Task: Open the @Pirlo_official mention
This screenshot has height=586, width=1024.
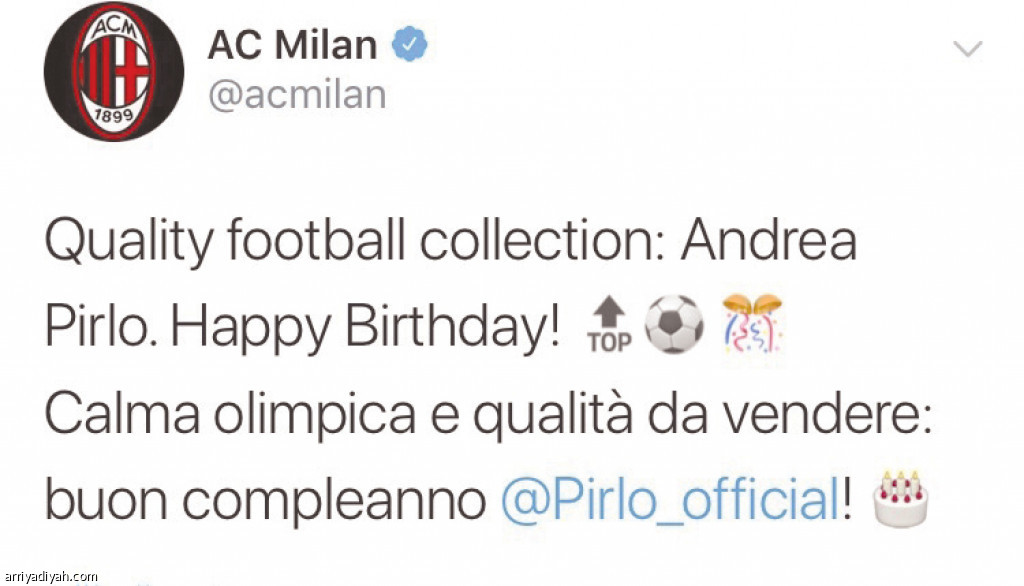Action: 671,501
